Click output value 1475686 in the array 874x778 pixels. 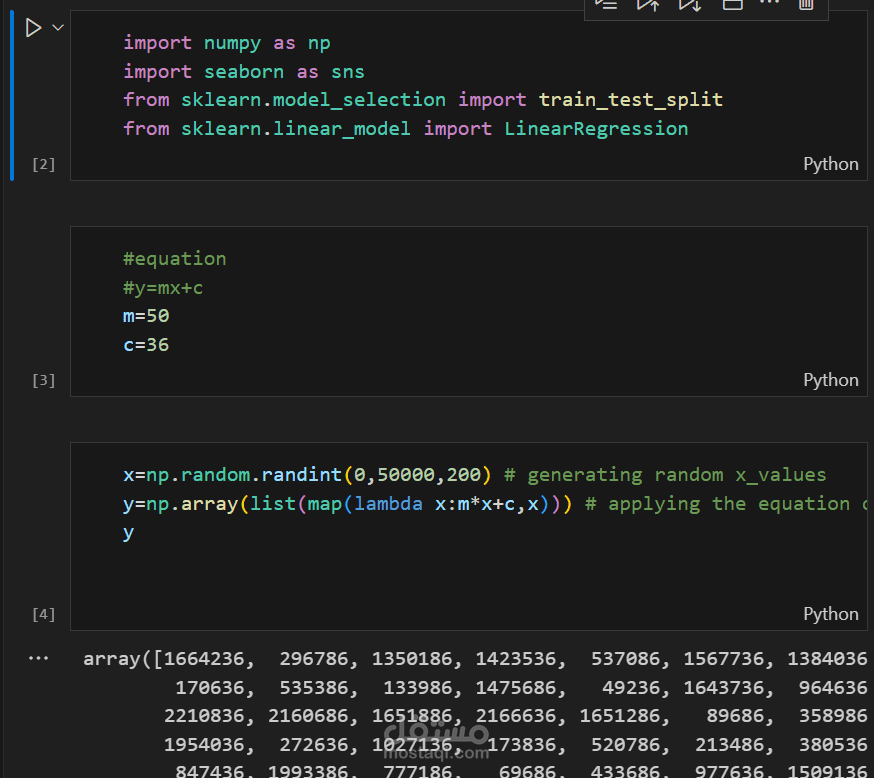coord(516,688)
